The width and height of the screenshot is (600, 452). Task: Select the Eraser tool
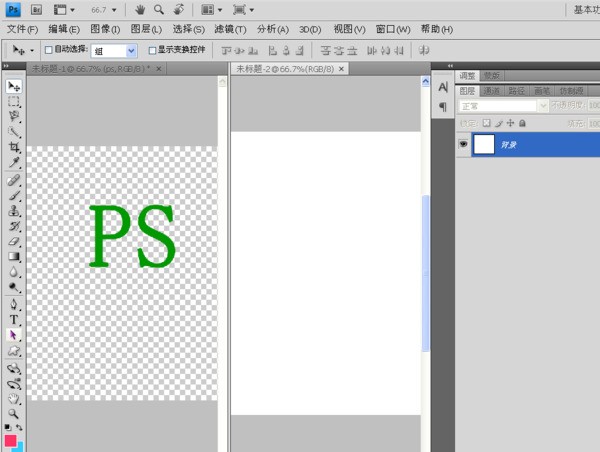[14, 242]
